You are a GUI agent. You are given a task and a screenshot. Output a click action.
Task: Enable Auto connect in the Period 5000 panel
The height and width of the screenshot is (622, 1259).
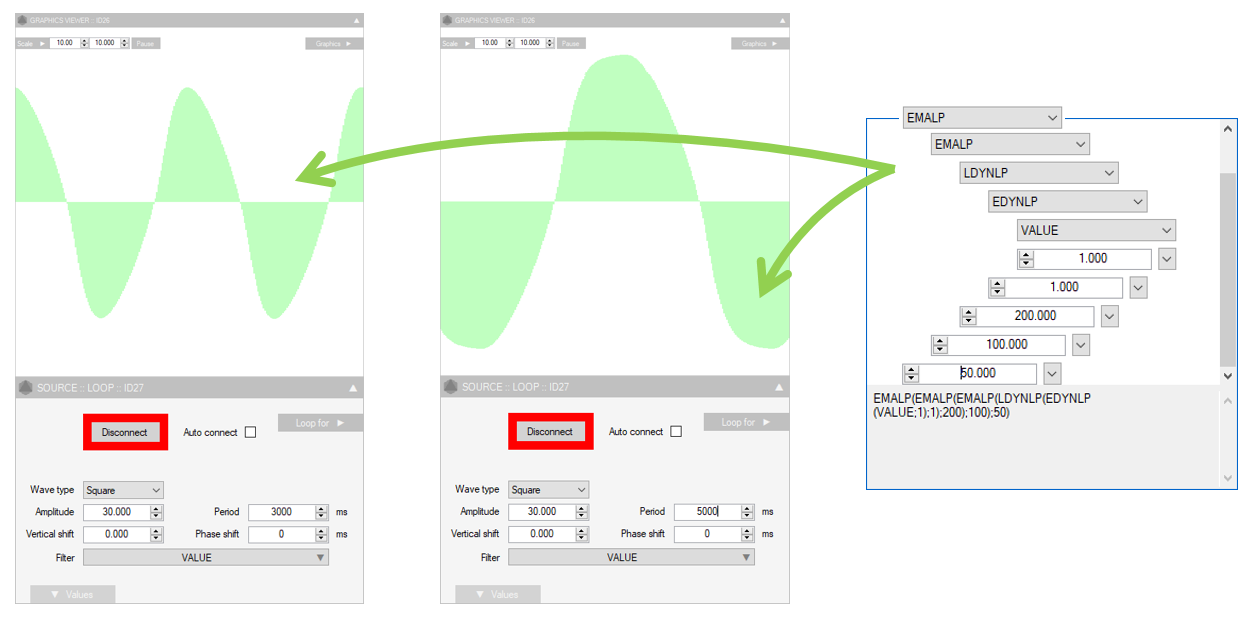(676, 431)
